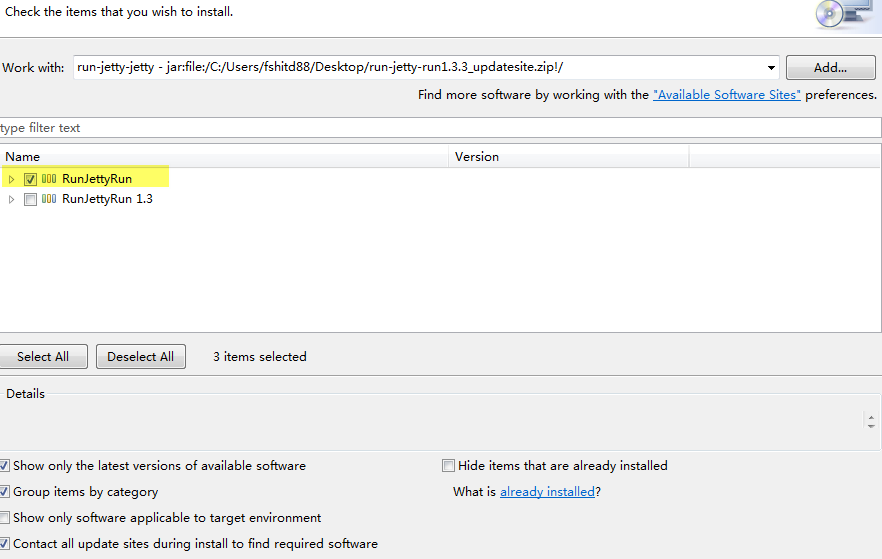Viewport: 882px width, 559px height.
Task: Click the 'Check the items that you wish to install.' text
Action: tap(119, 12)
